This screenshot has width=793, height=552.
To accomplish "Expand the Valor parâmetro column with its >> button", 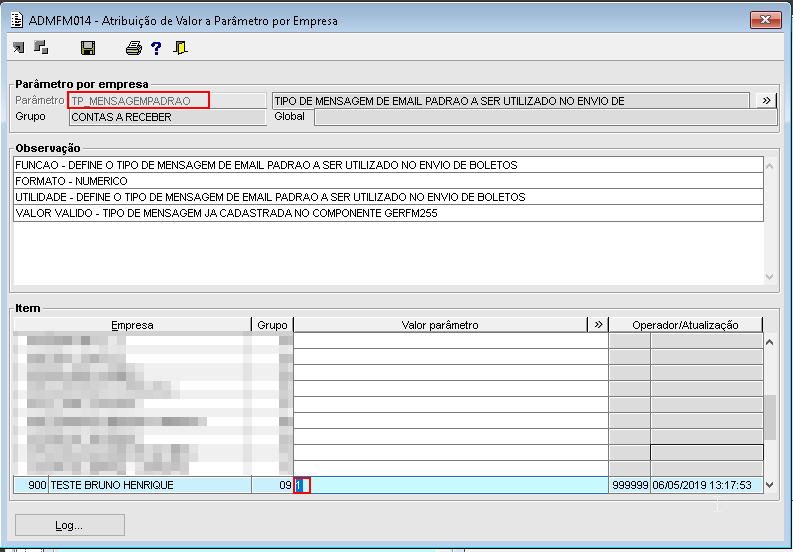I will [x=598, y=324].
